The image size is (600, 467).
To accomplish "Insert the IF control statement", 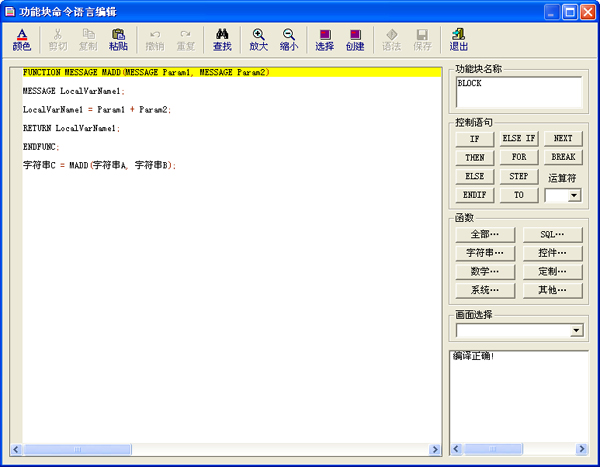I will (x=474, y=139).
